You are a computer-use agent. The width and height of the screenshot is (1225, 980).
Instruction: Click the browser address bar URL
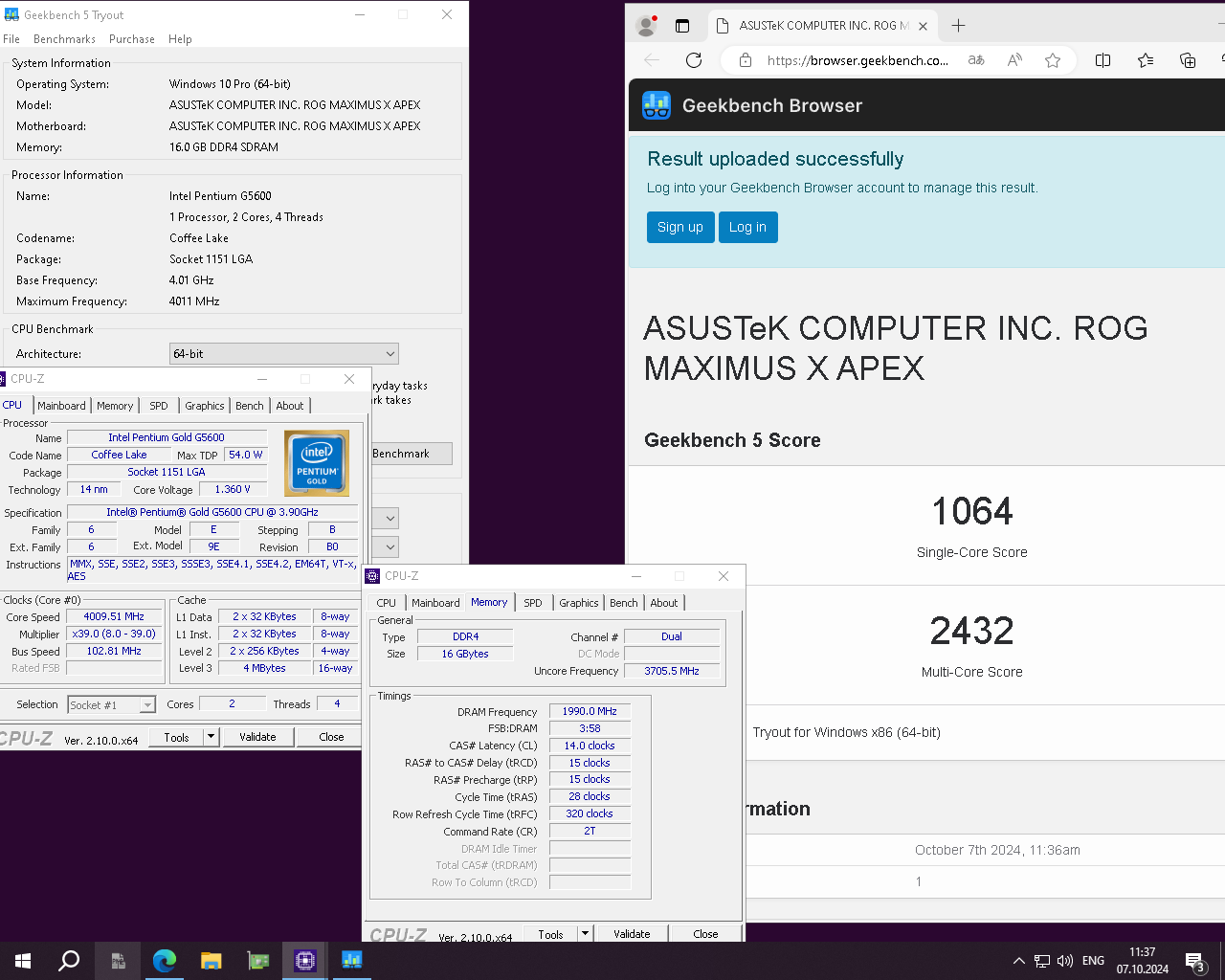click(x=857, y=60)
